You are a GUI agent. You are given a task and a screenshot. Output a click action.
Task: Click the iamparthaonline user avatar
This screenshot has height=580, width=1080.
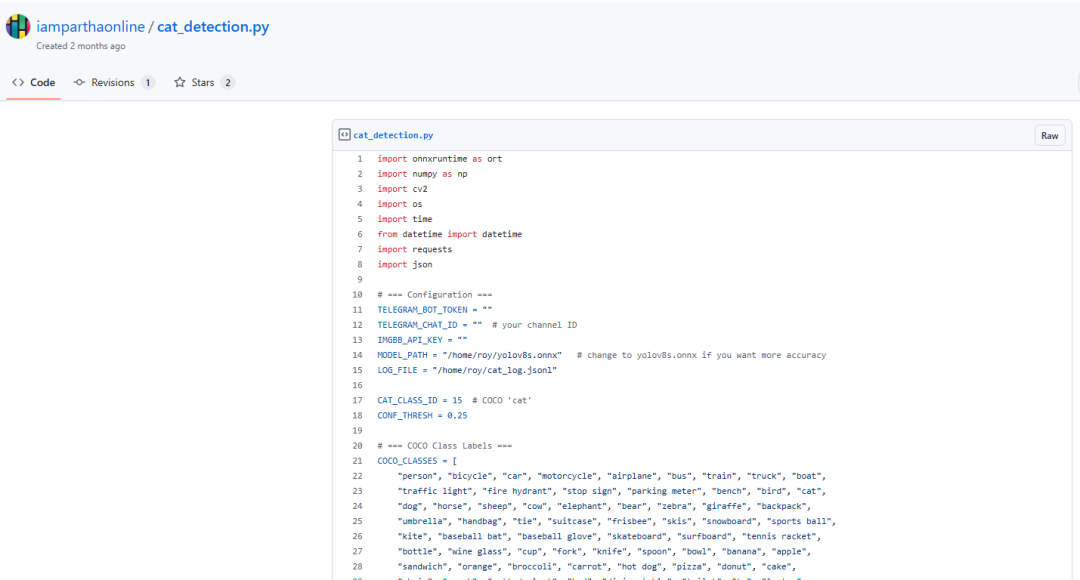point(18,27)
